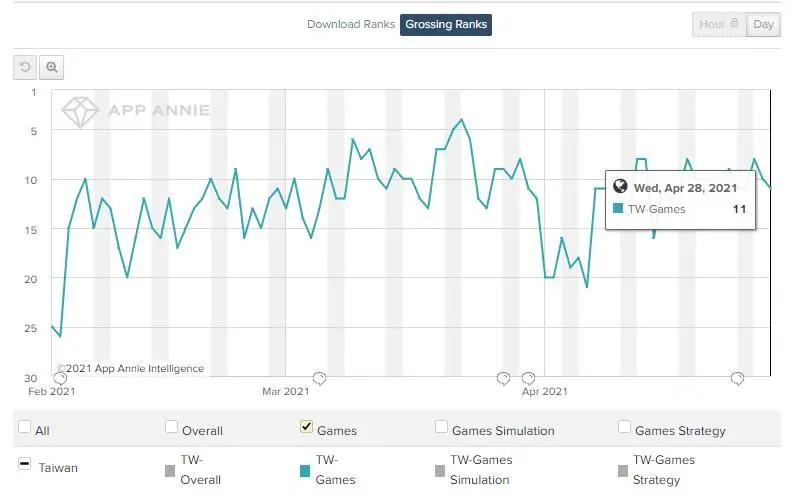Select the Grossing Ranks tab

[x=446, y=24]
